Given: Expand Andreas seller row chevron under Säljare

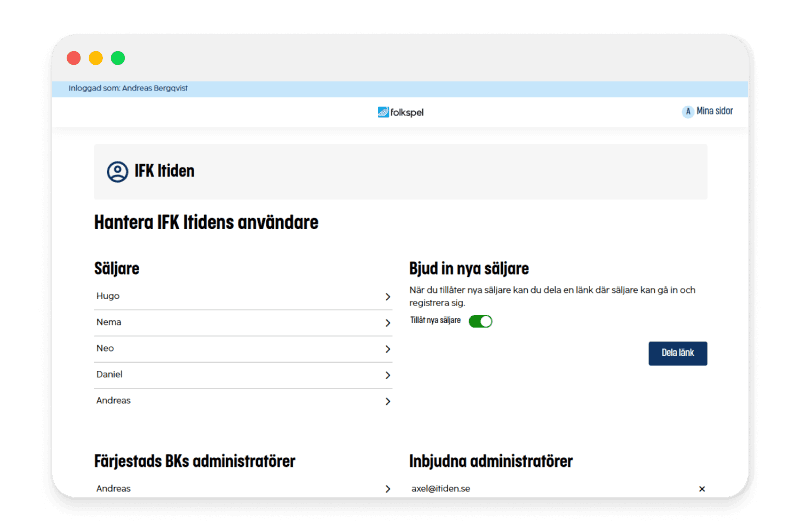Looking at the screenshot, I should click(388, 401).
